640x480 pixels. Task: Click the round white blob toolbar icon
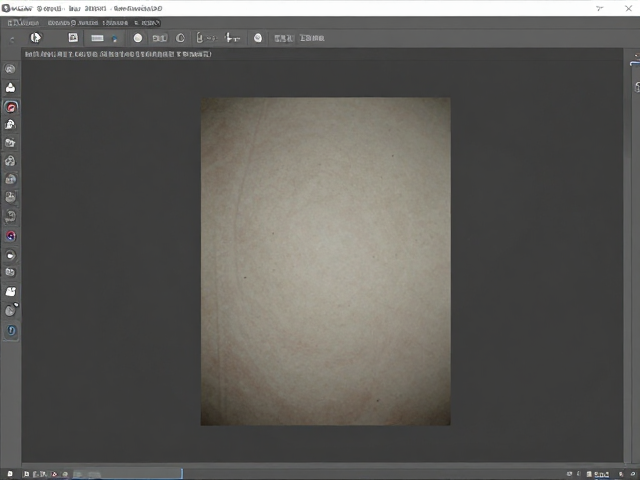(x=258, y=38)
